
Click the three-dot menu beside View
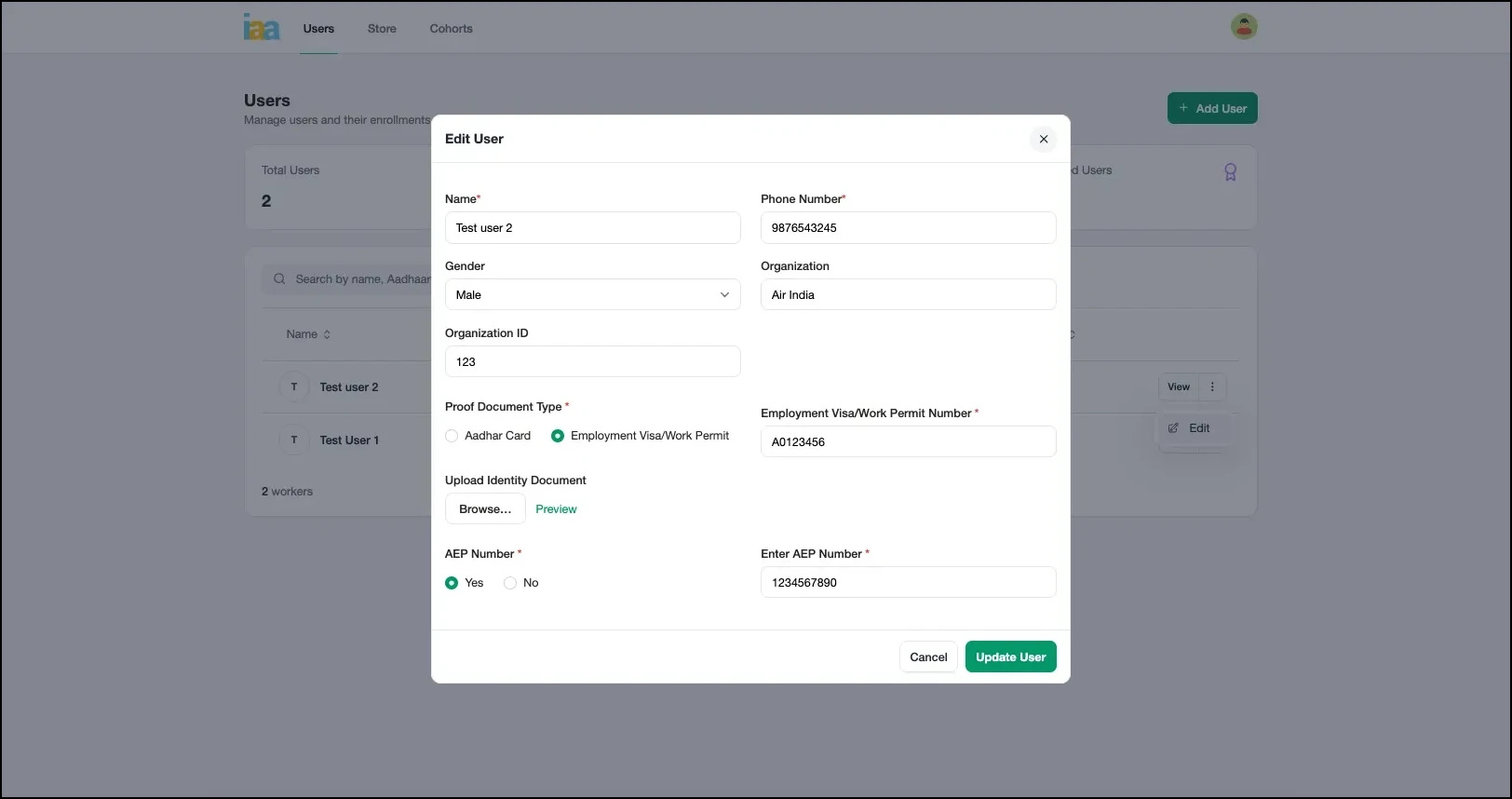(x=1211, y=387)
